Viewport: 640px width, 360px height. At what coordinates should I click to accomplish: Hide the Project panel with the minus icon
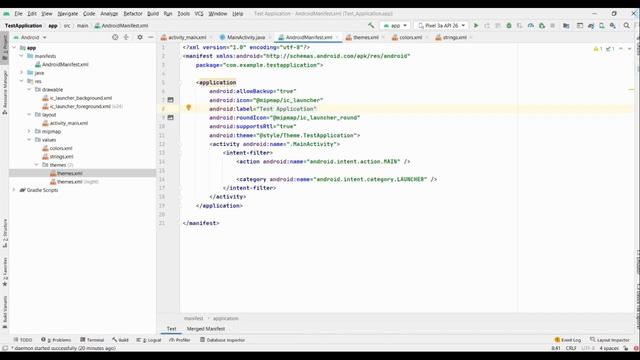pos(151,37)
